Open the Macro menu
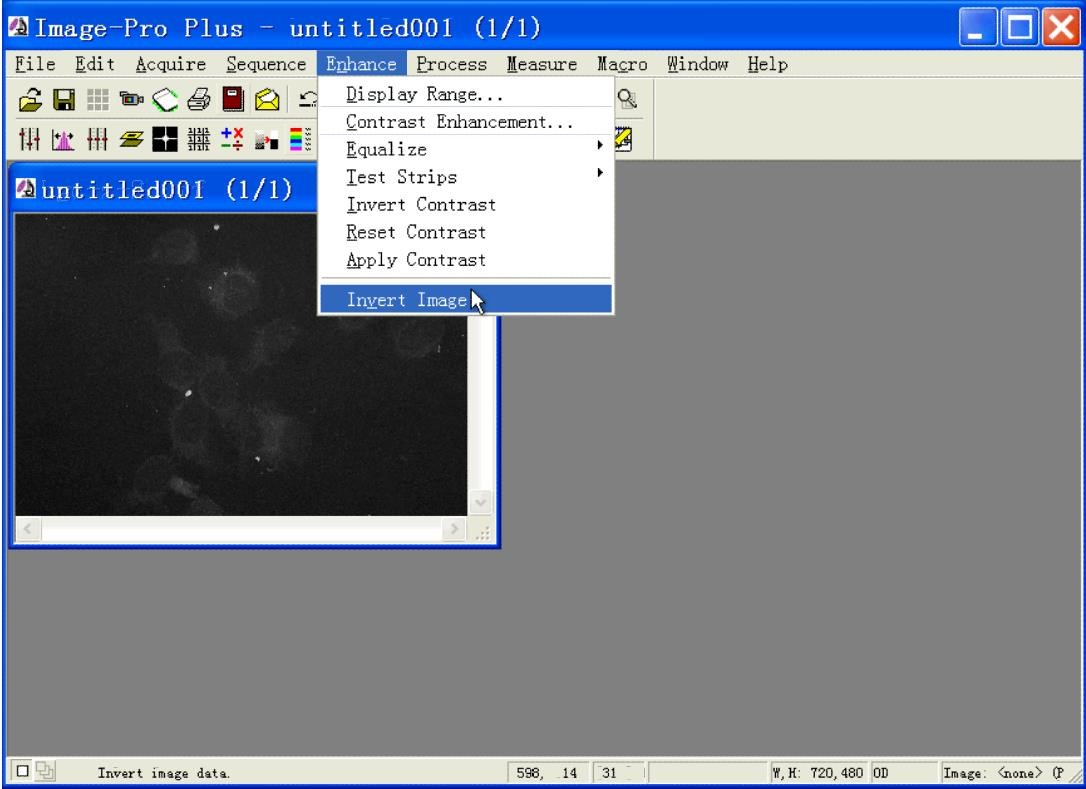This screenshot has width=1086, height=789. point(622,64)
